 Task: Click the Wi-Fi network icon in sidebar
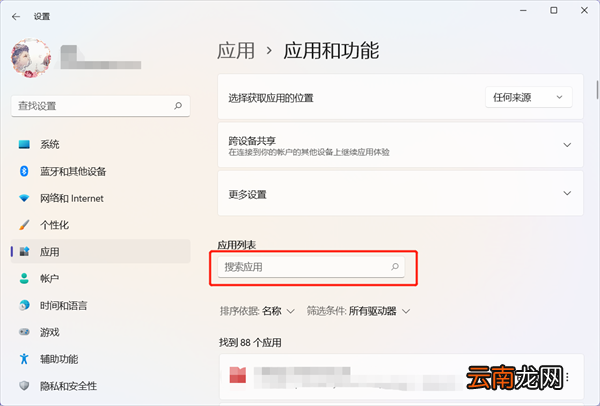[24, 198]
